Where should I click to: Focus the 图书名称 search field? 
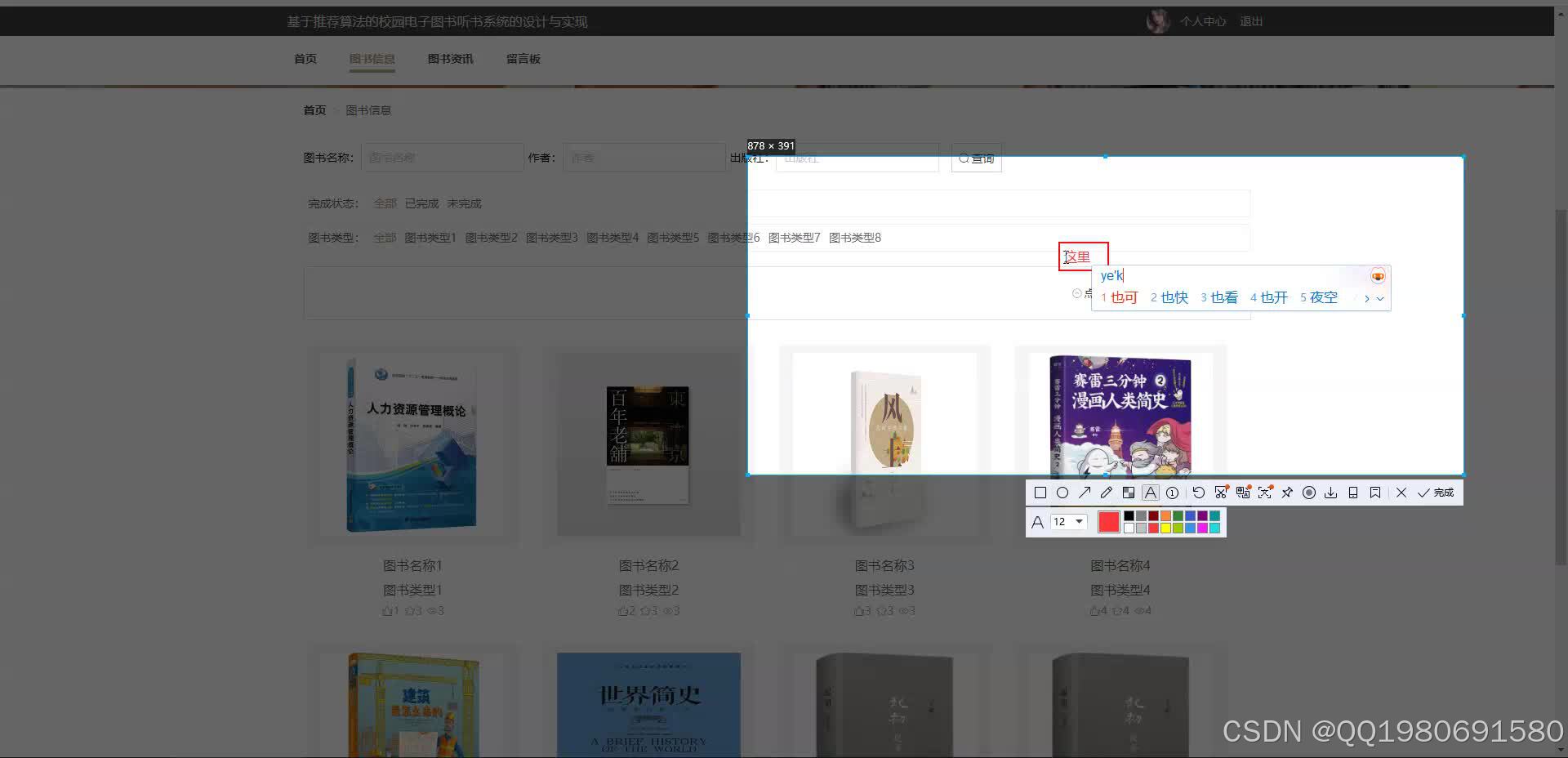(x=443, y=158)
